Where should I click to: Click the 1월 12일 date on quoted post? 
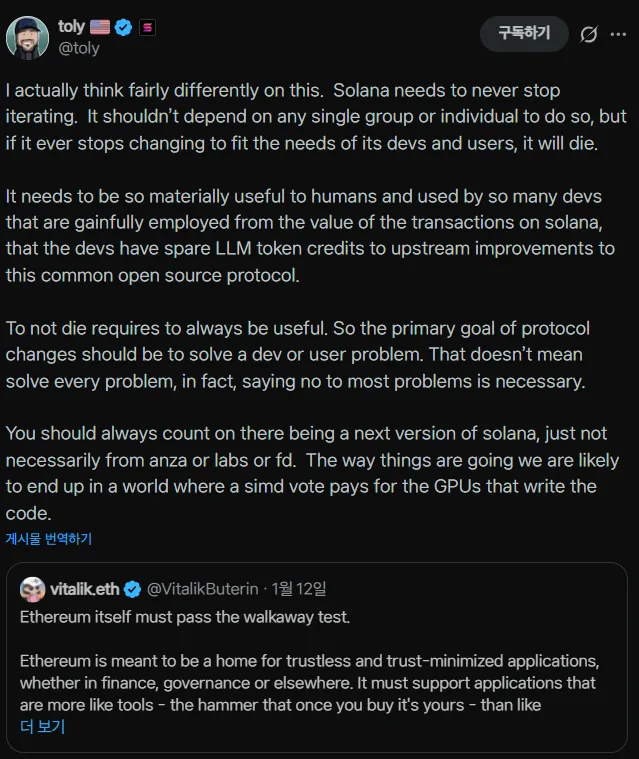tap(299, 589)
